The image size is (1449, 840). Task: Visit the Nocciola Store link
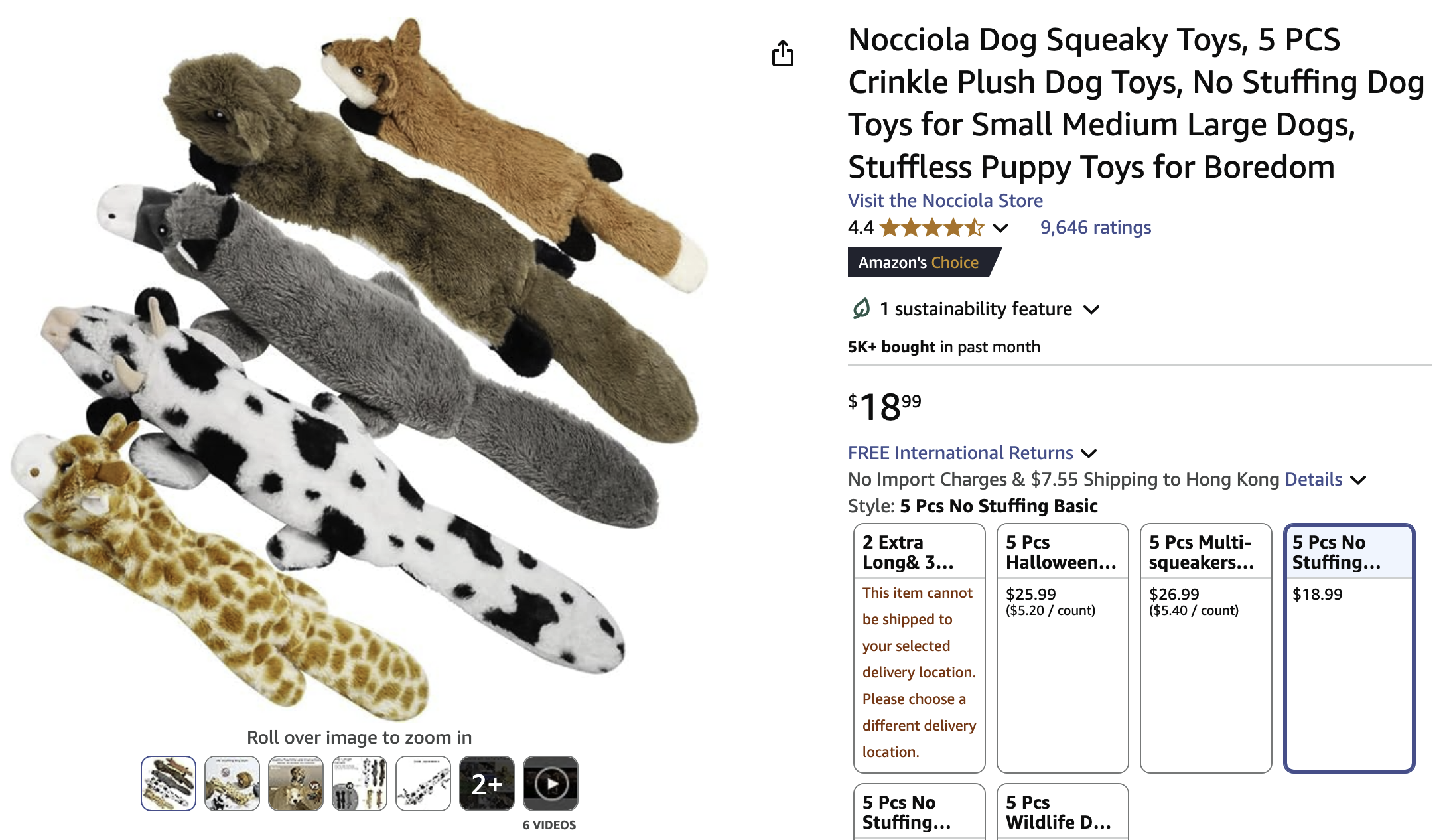tap(945, 200)
